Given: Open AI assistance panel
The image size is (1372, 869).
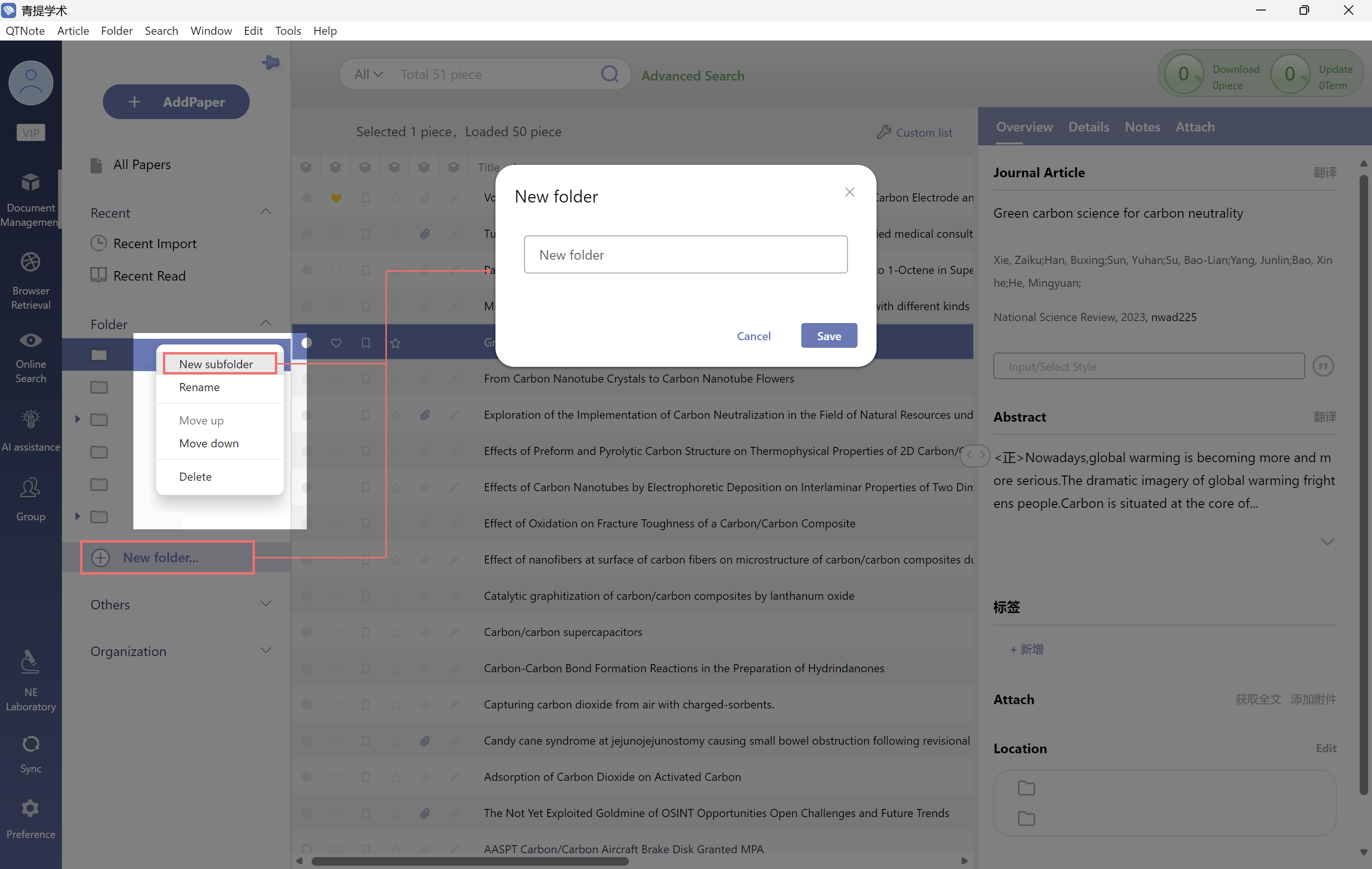Looking at the screenshot, I should pos(31,431).
